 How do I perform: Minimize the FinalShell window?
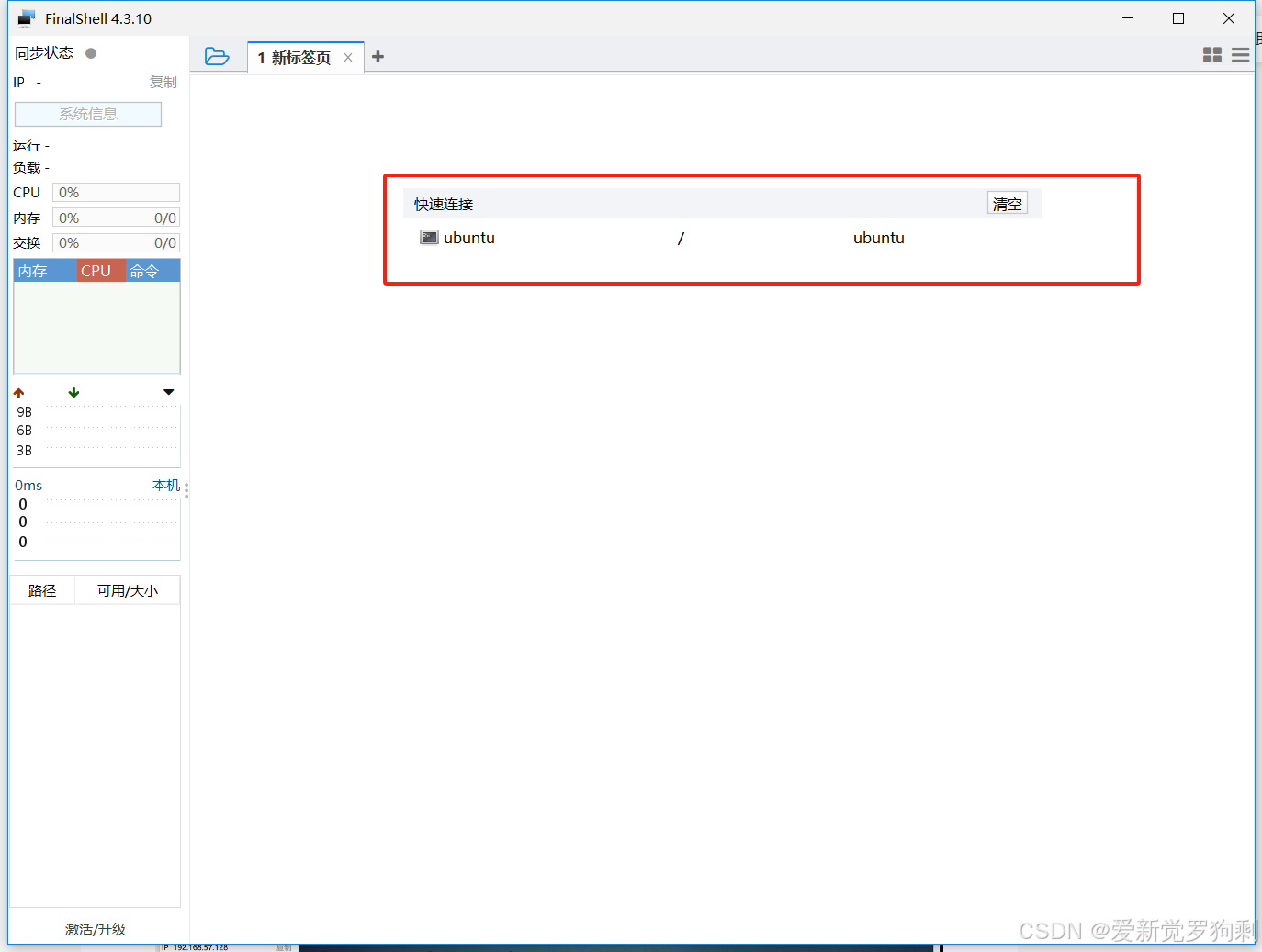pos(1128,18)
